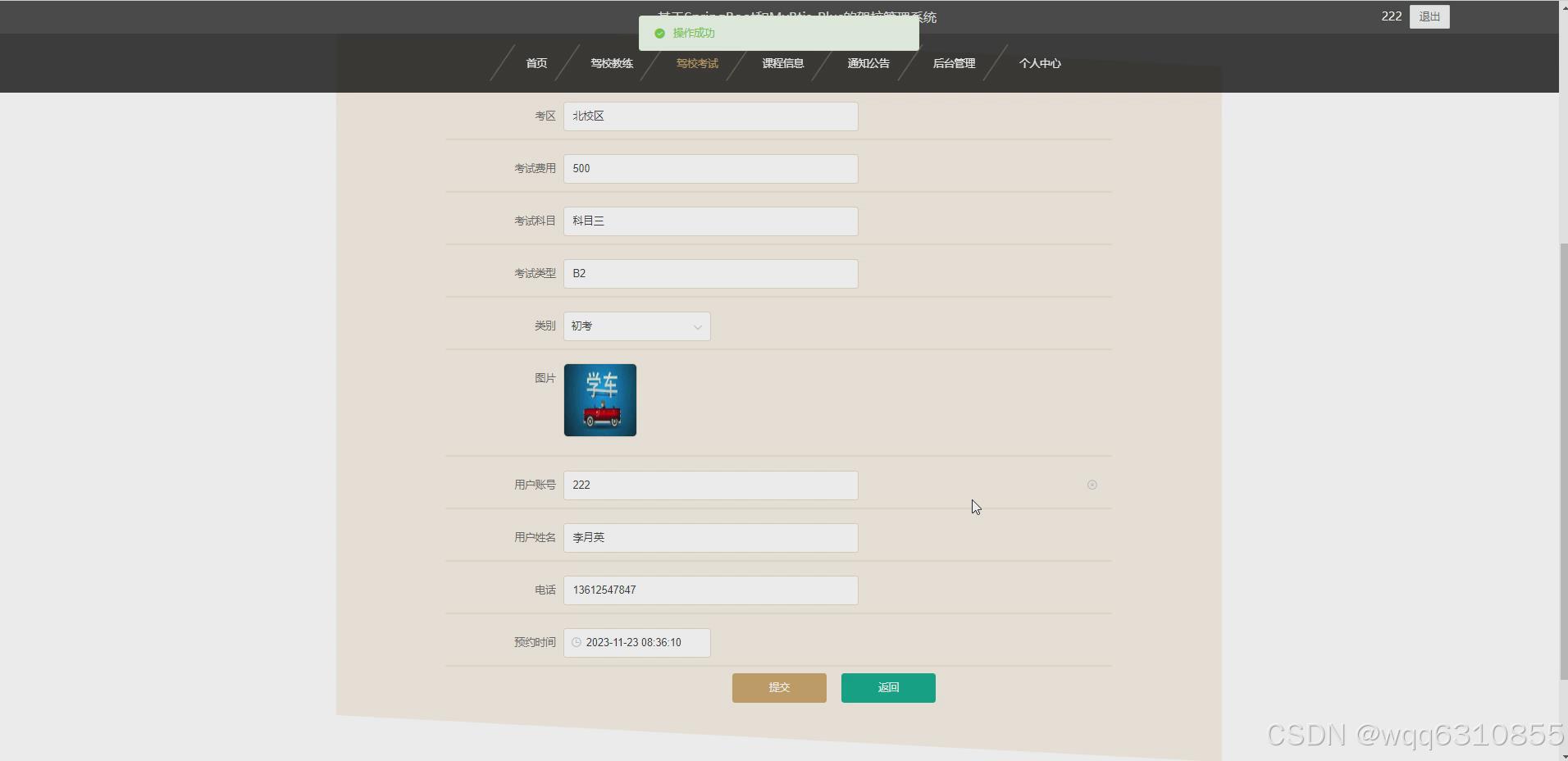Click the clock icon in 预约时间 field
The image size is (1568, 761).
(x=577, y=642)
